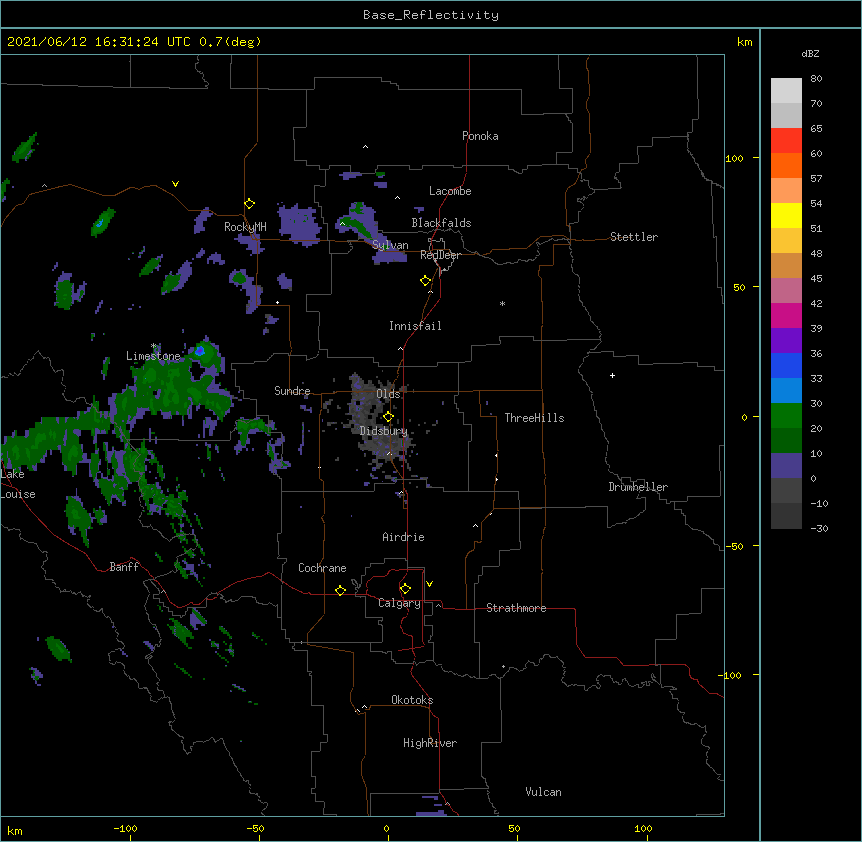Image resolution: width=862 pixels, height=842 pixels.
Task: Pick the green 20-30 dBZ legend swatch
Action: [786, 416]
